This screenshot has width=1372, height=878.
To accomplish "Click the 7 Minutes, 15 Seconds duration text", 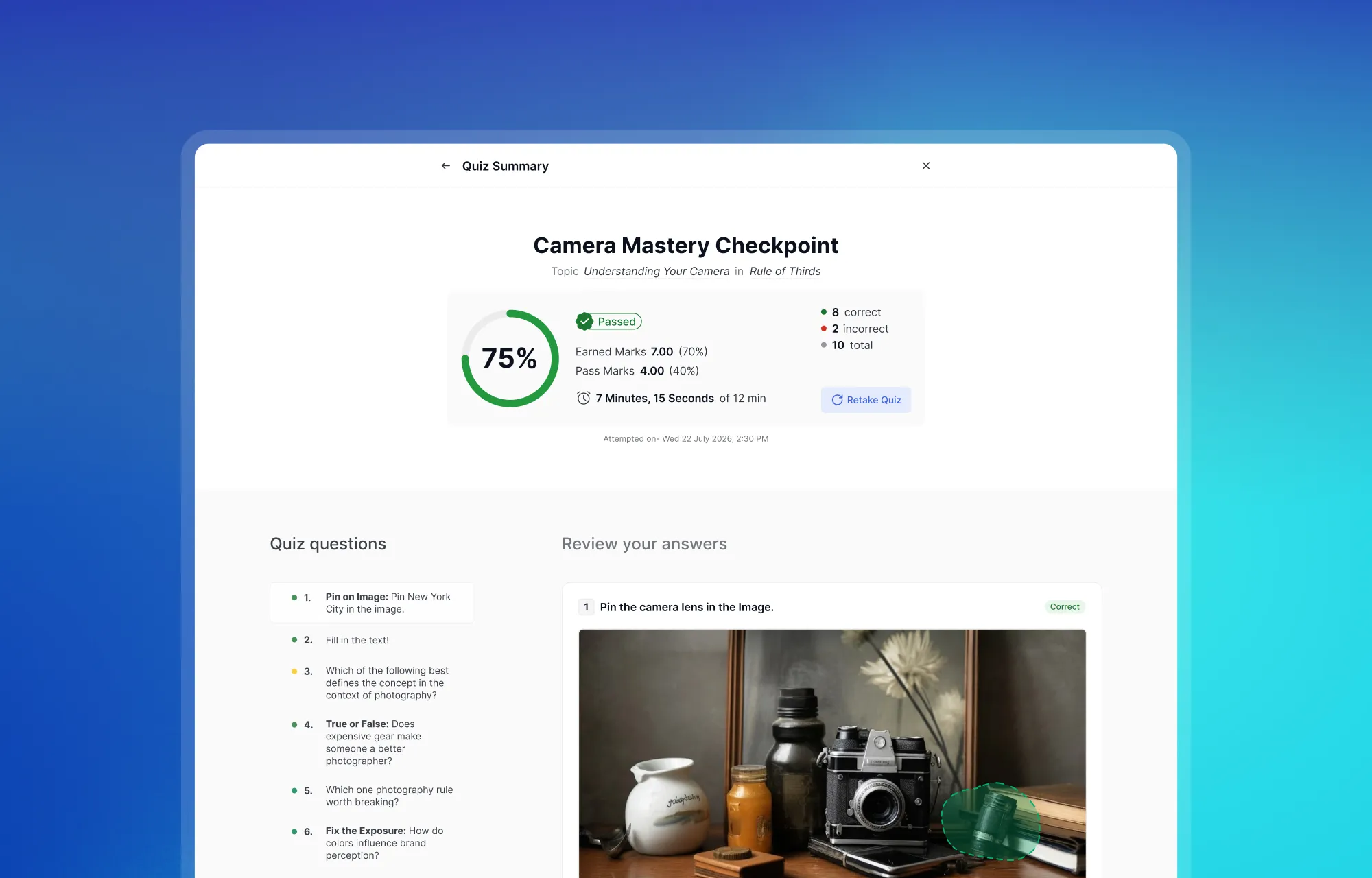I will click(x=654, y=399).
